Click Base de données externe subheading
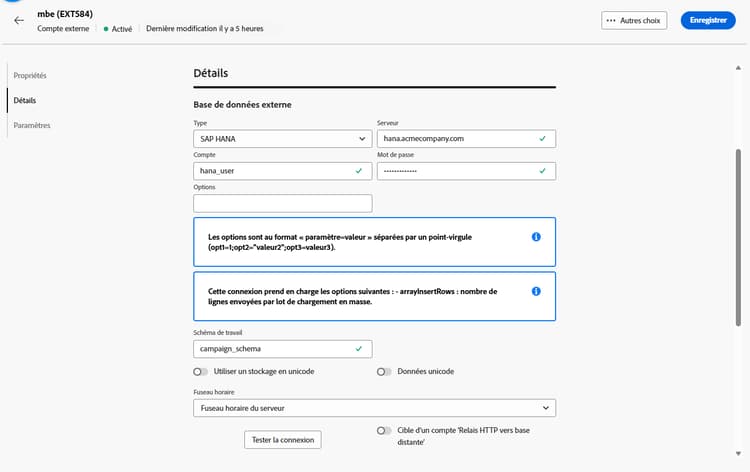Viewport: 750px width, 472px height. [x=243, y=105]
